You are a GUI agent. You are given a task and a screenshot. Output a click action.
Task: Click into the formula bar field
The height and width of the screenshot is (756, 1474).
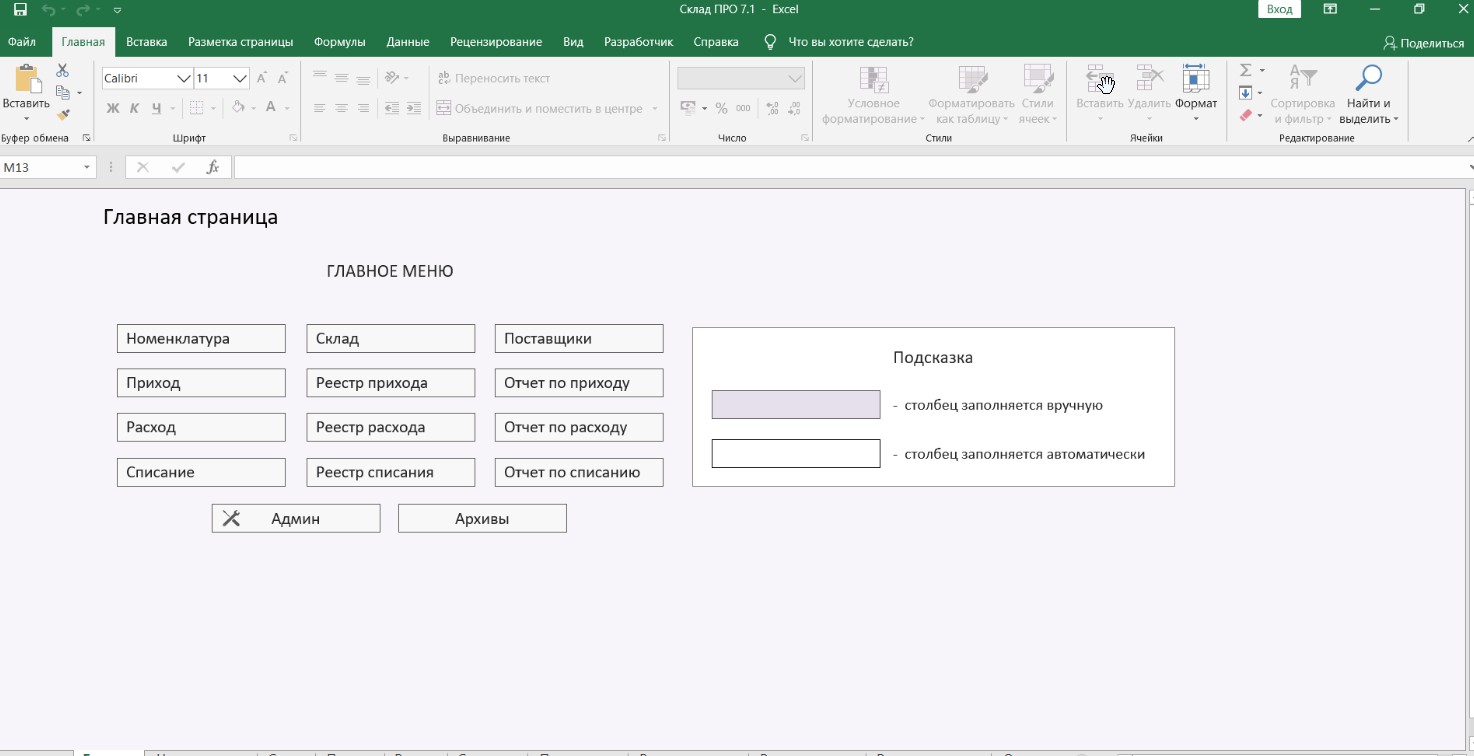click(850, 168)
